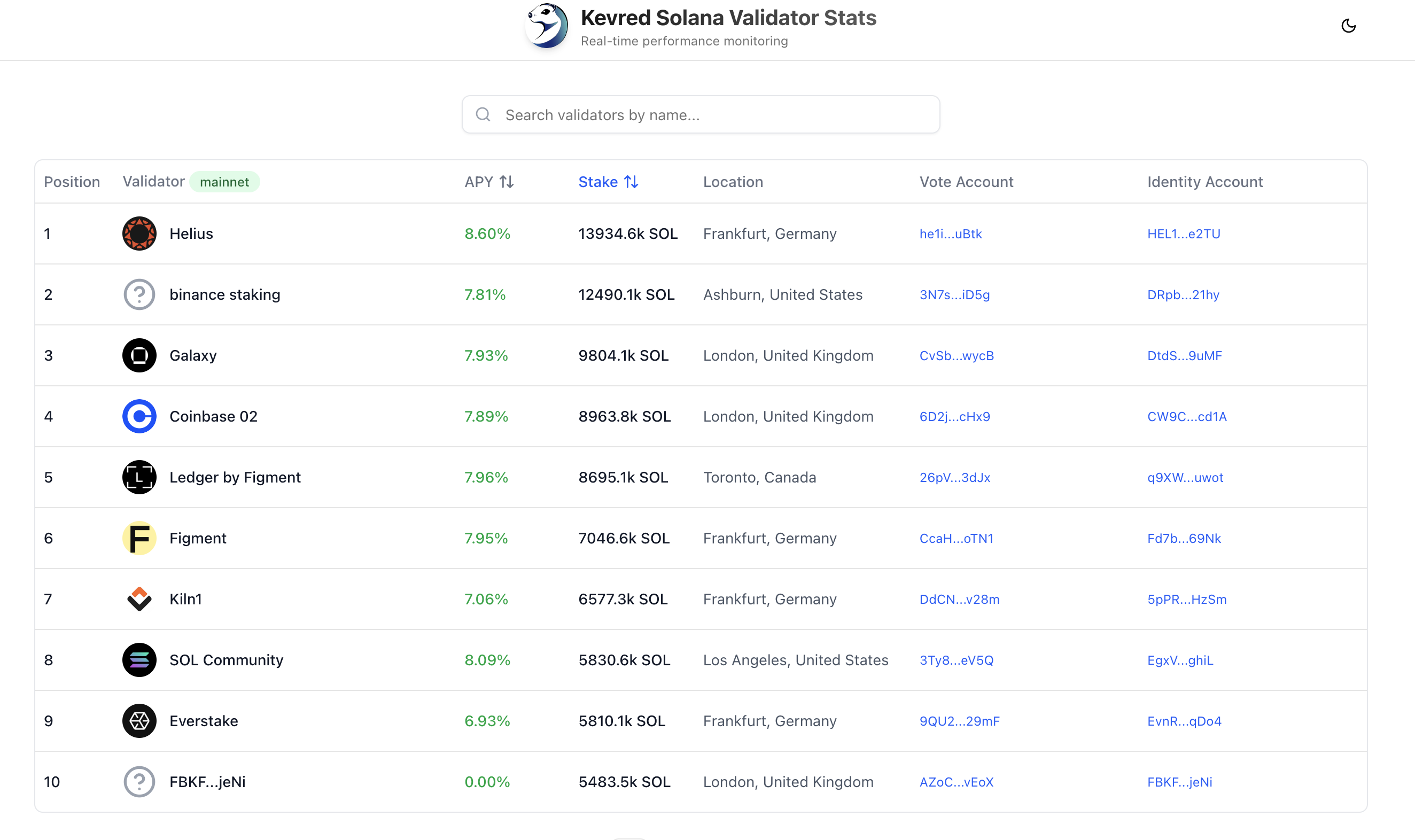Image resolution: width=1415 pixels, height=840 pixels.
Task: Click the mainnet network badge
Action: [224, 182]
